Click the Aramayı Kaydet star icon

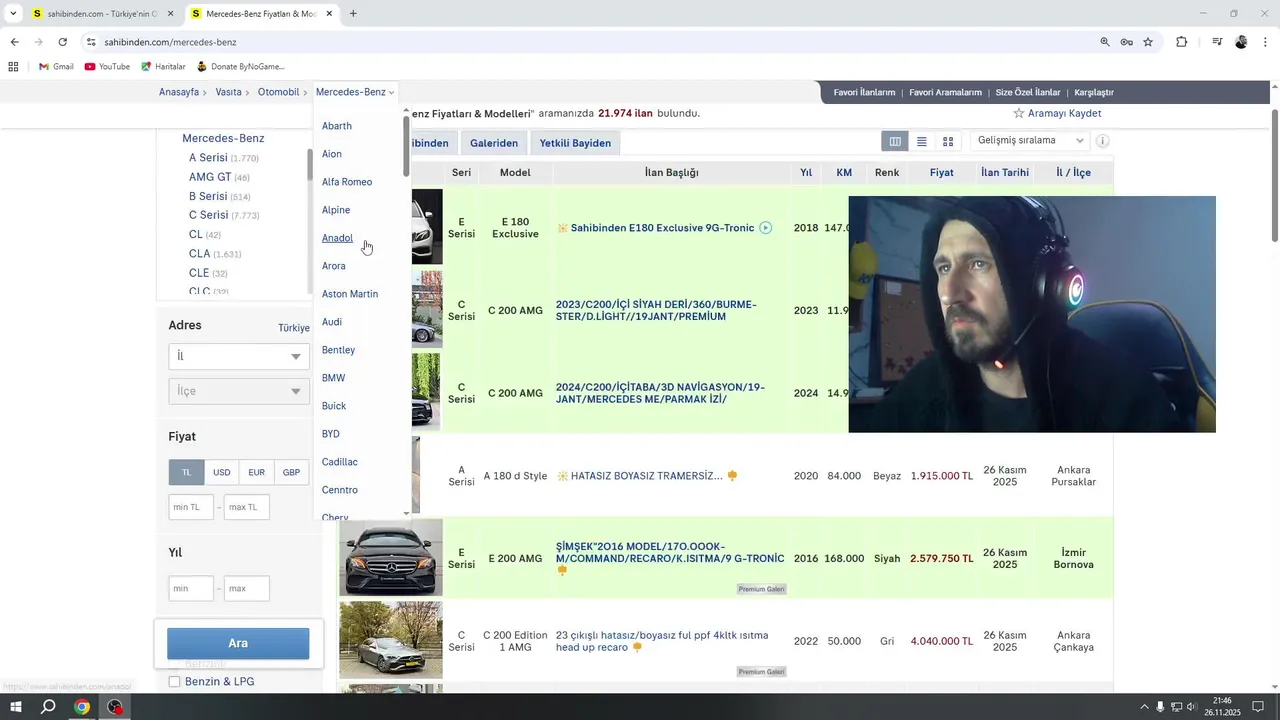pyautogui.click(x=1019, y=113)
